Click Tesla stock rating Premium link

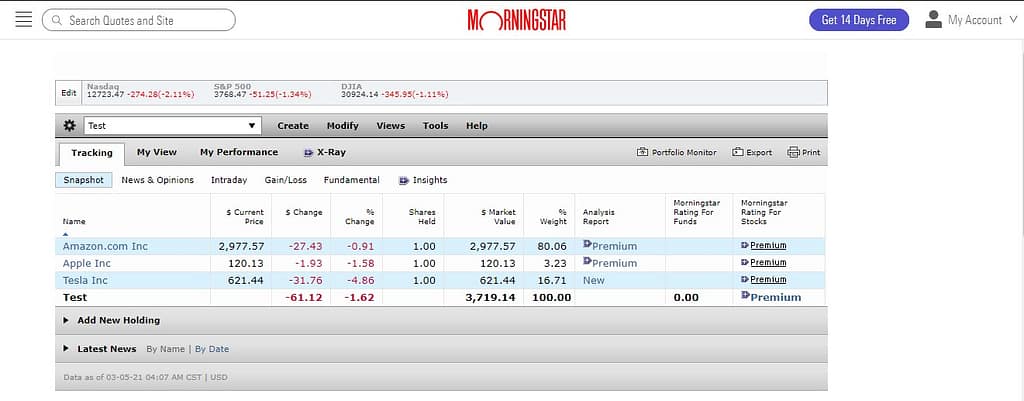pos(768,280)
